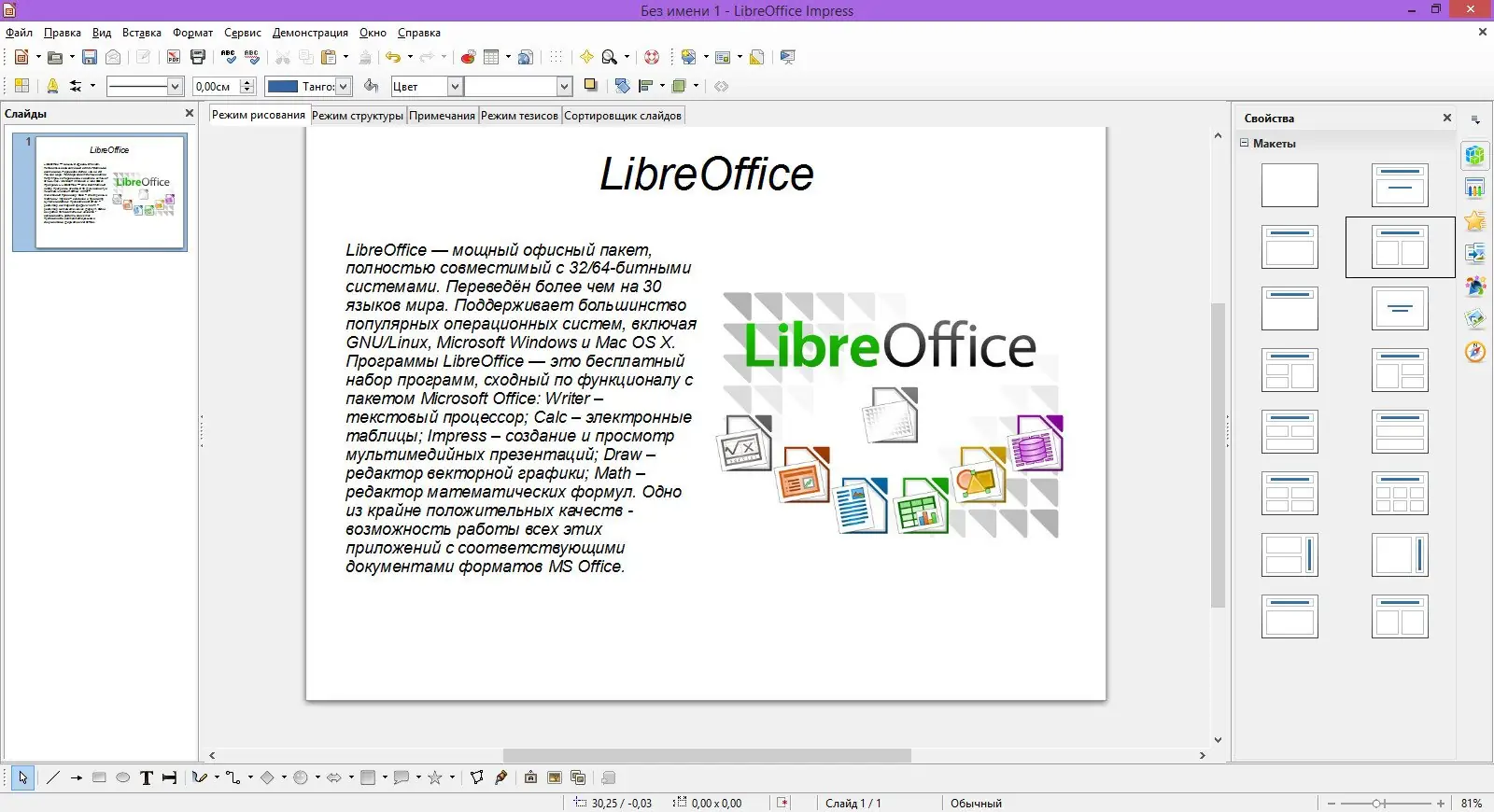Insert a table with the table icon
The height and width of the screenshot is (812, 1494).
tap(491, 57)
